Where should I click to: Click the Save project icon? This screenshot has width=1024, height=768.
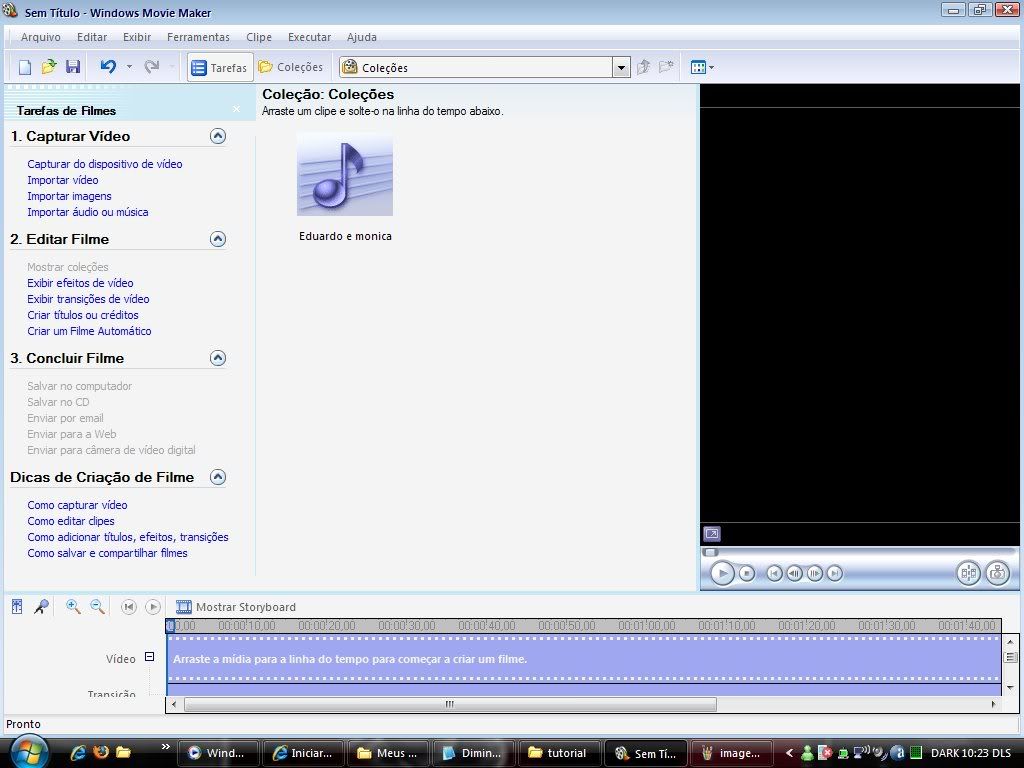(x=73, y=67)
